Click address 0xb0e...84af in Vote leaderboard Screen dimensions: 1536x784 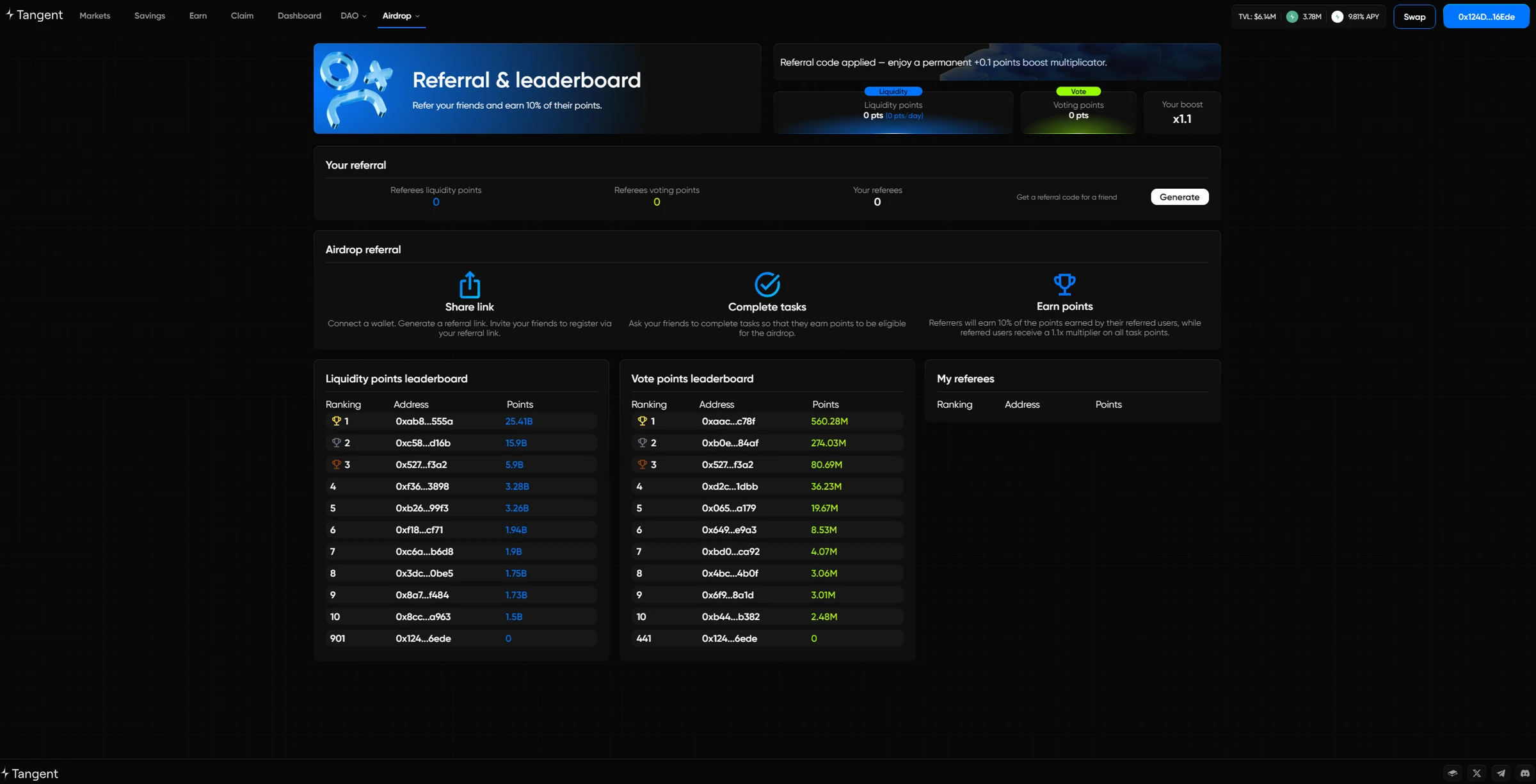click(730, 443)
